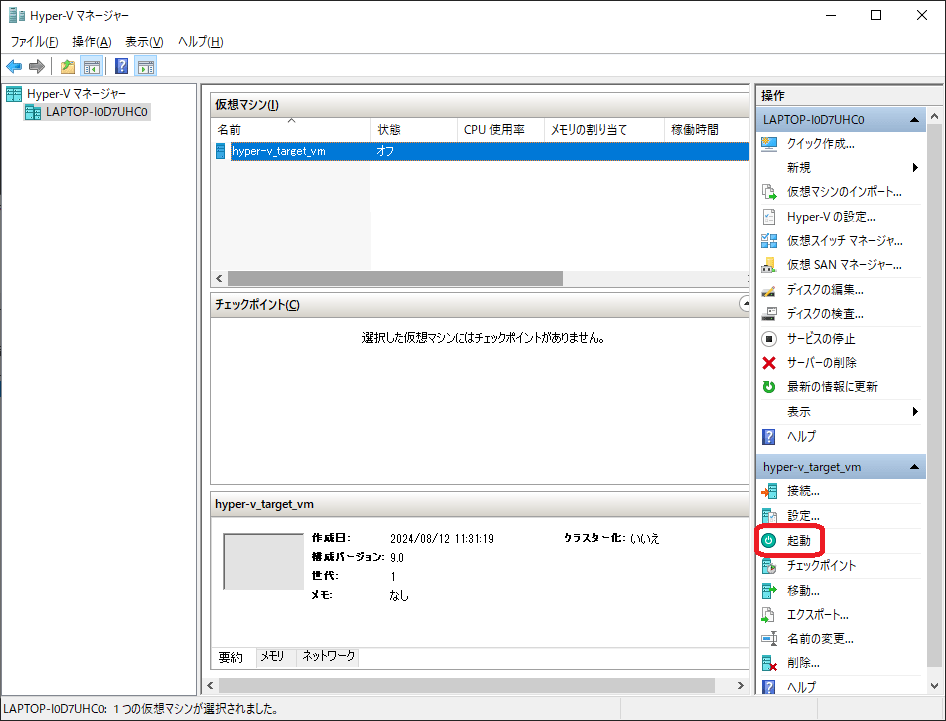Click virtual machine list horizontal scrollbar thumb
Screen dimensions: 946x721
pyautogui.click(x=395, y=278)
